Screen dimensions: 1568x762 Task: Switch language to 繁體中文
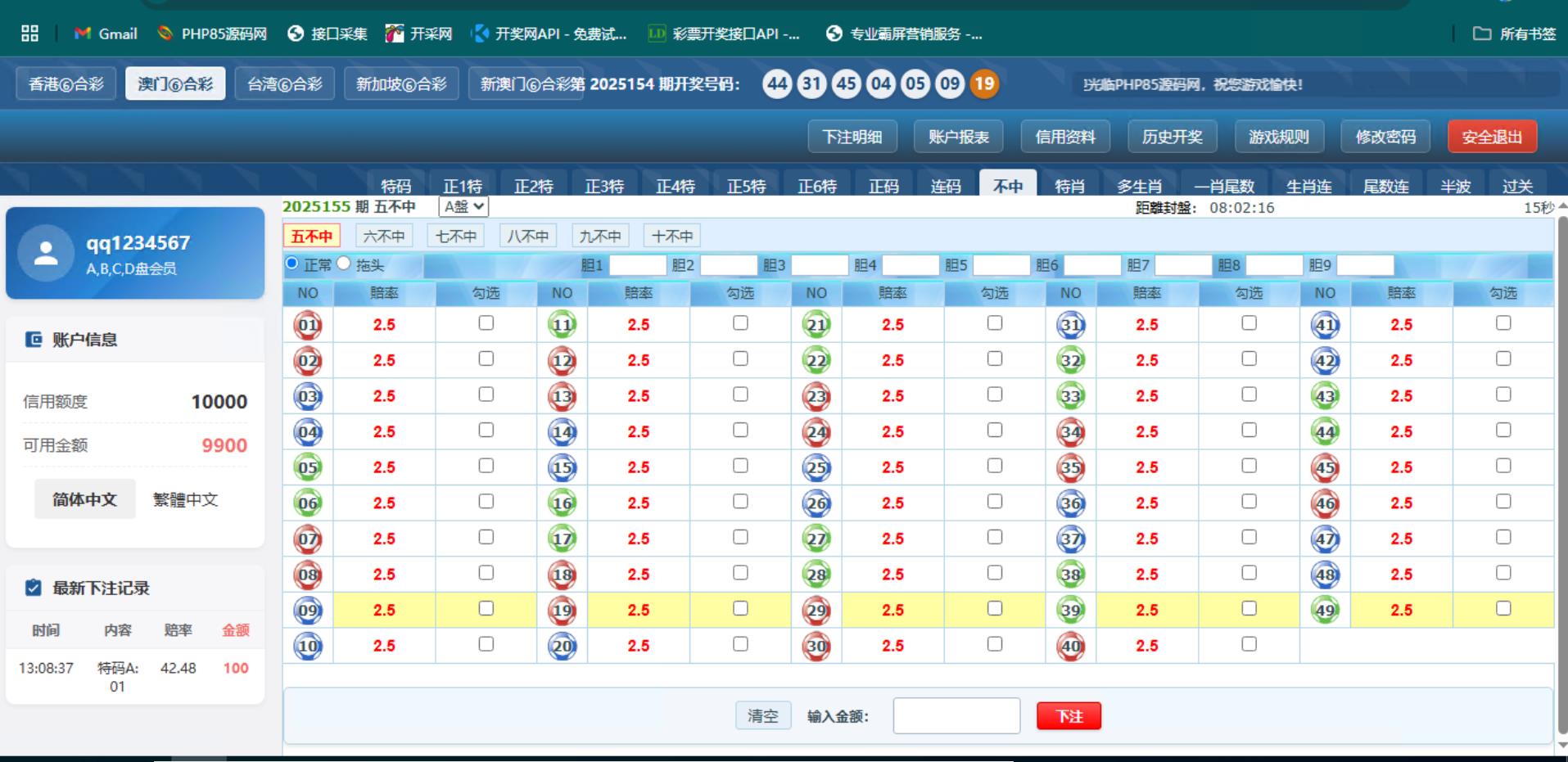(185, 499)
